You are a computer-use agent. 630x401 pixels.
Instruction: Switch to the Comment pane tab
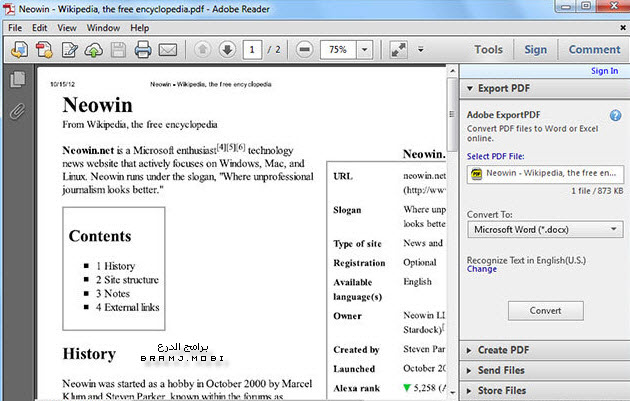[594, 49]
